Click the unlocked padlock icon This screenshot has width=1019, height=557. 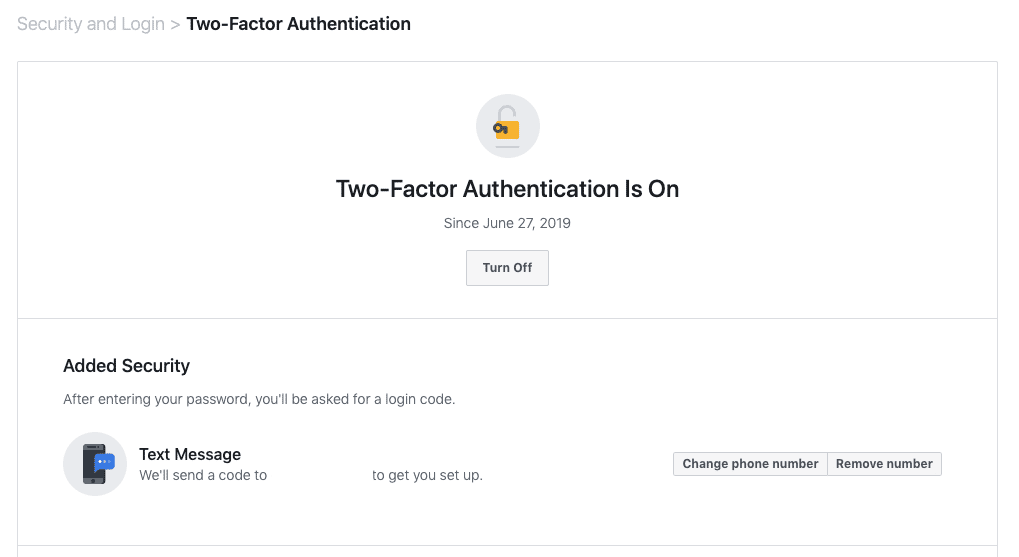point(508,124)
